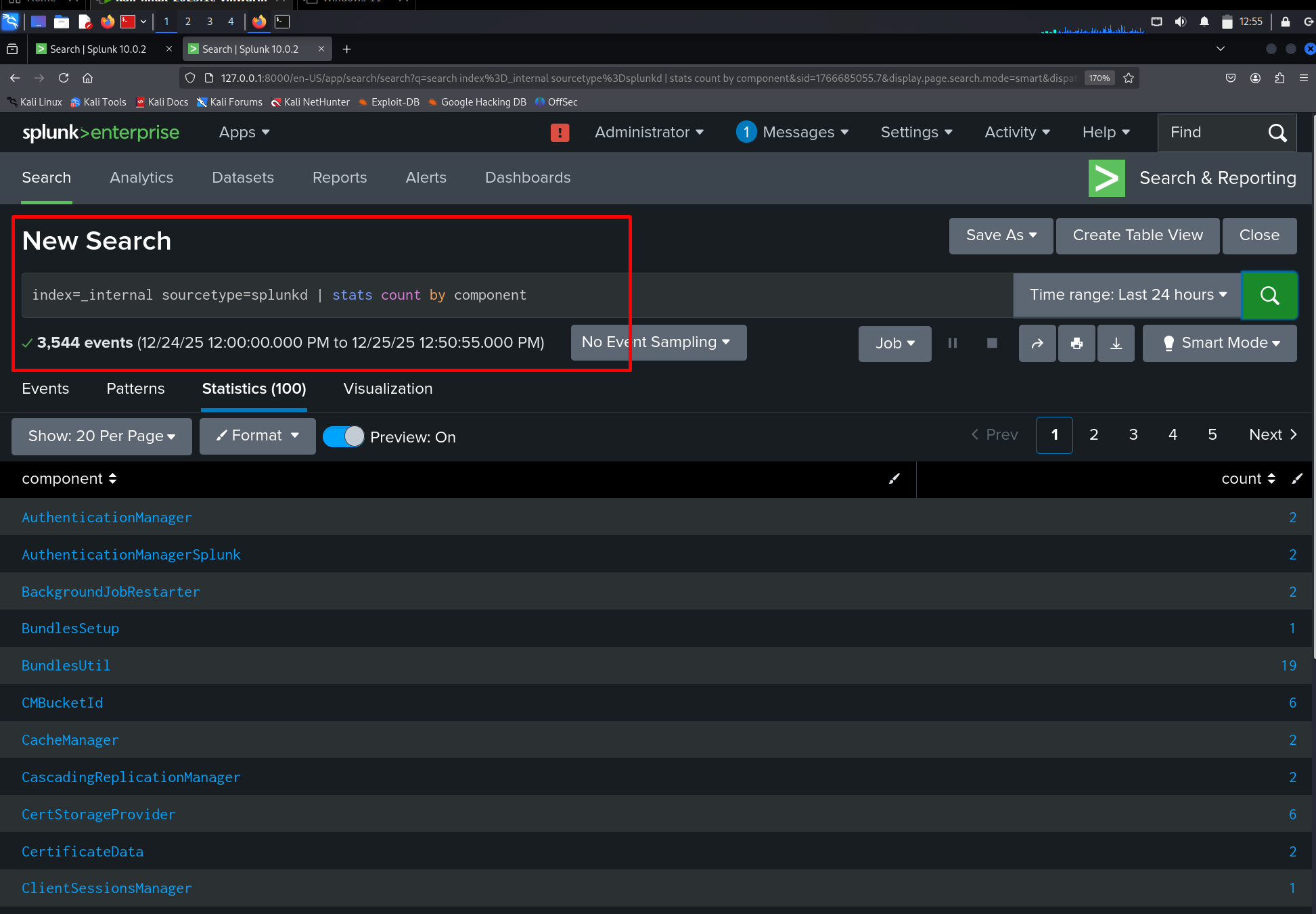View the Splunk health status warning icon

[560, 133]
